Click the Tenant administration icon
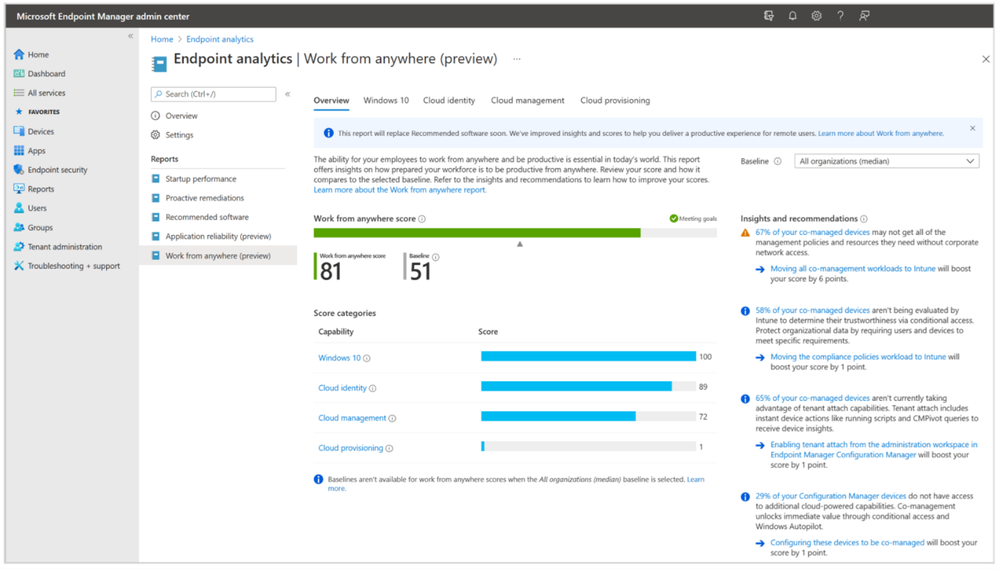999x569 pixels. [x=19, y=247]
